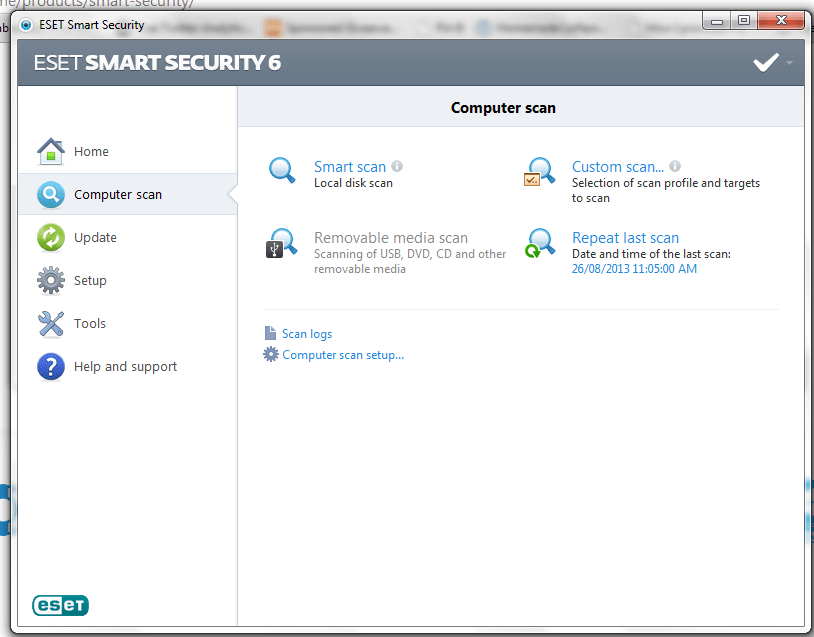The image size is (814, 637).
Task: Start a Smart scan
Action: point(350,167)
